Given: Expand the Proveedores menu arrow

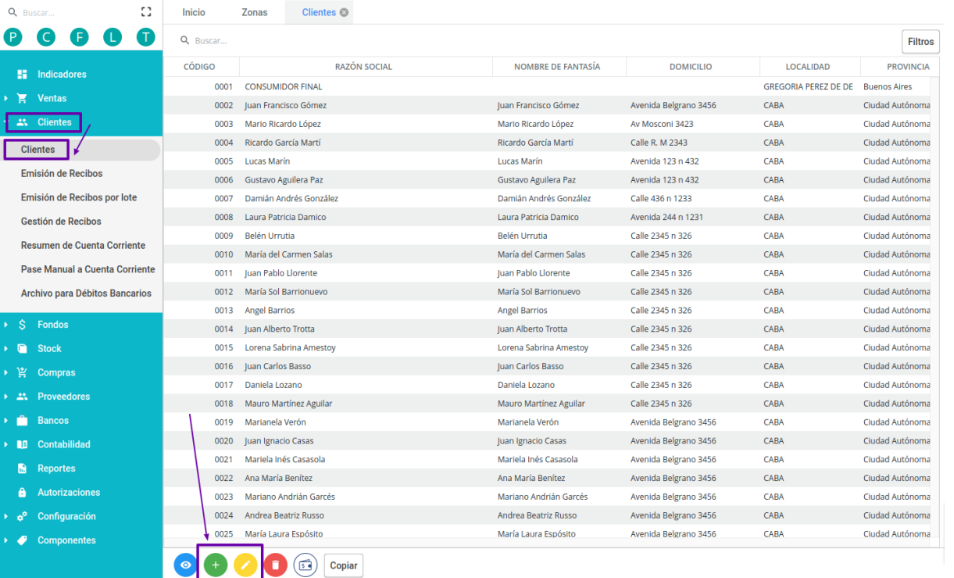Looking at the screenshot, I should tap(6, 396).
